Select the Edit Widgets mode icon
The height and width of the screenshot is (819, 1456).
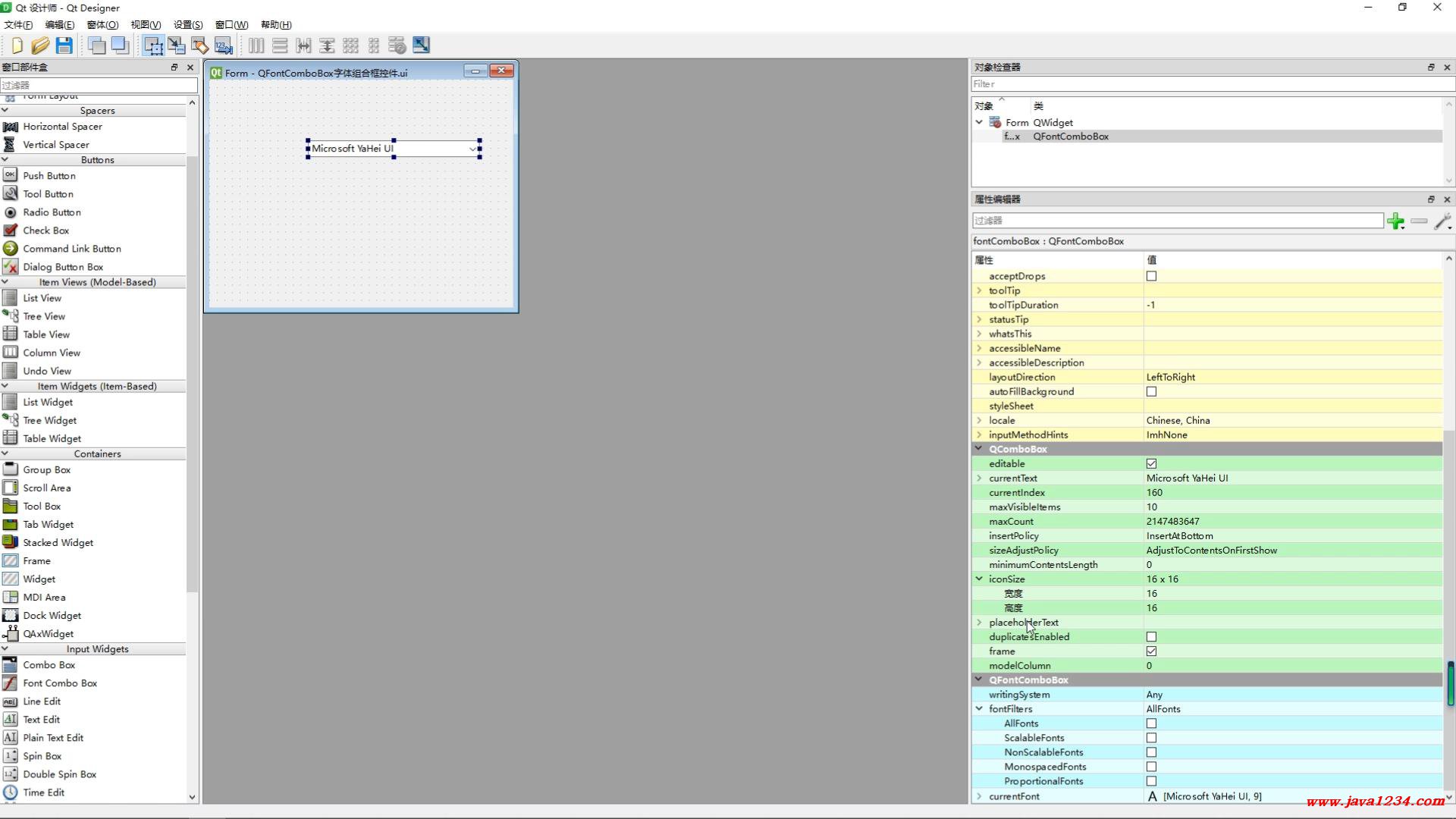153,45
